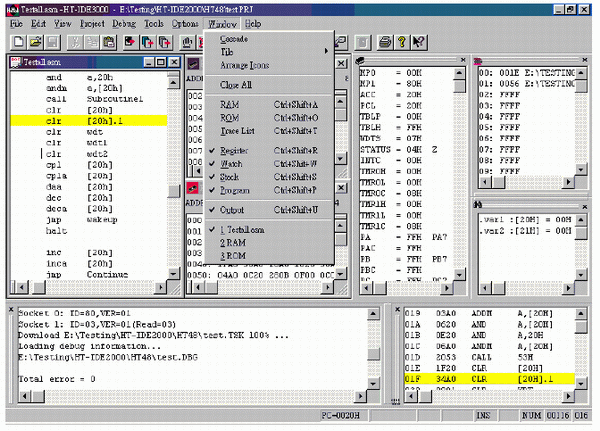Image resolution: width=600 pixels, height=431 pixels.
Task: Choose Close All from Window menu
Action: 269,85
